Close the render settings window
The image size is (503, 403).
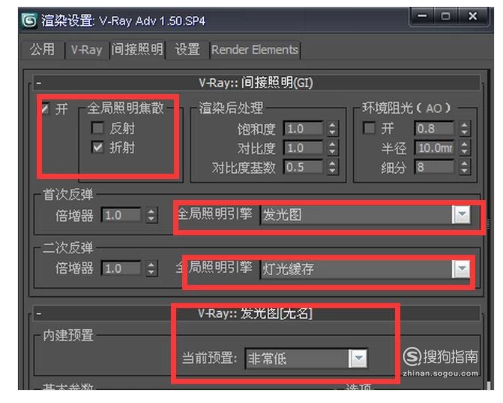coord(472,16)
